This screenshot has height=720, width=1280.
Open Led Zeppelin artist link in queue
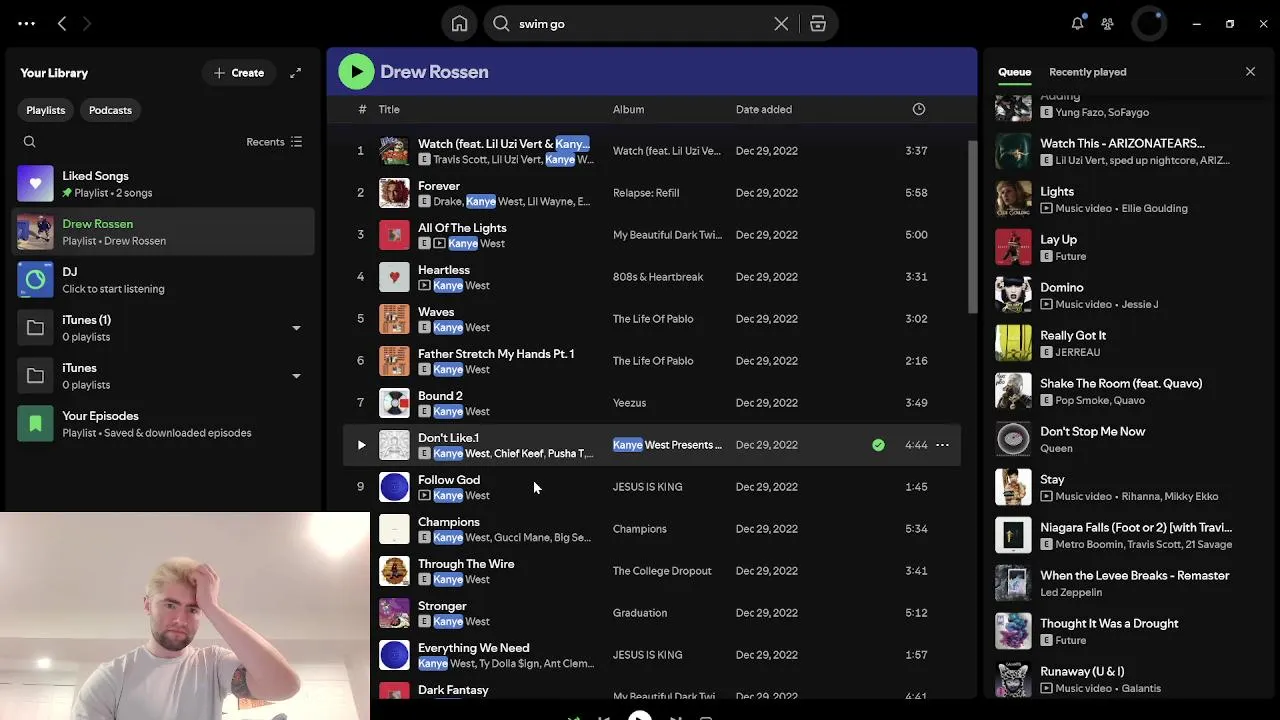(x=1071, y=592)
